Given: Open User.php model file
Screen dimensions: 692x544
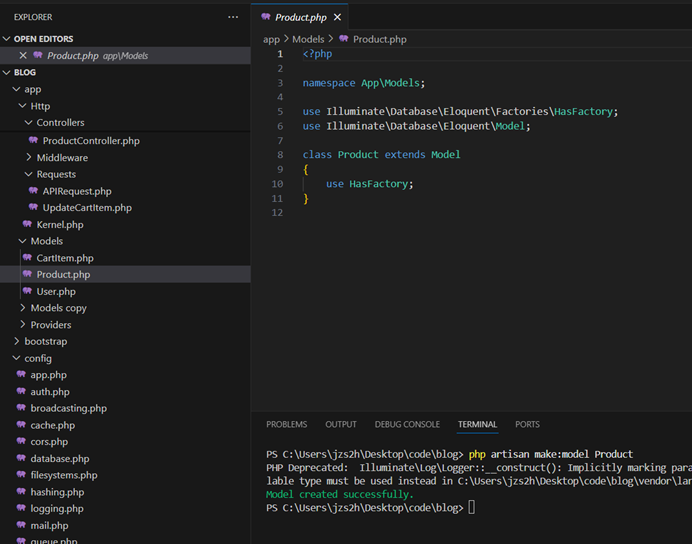Looking at the screenshot, I should coord(56,291).
